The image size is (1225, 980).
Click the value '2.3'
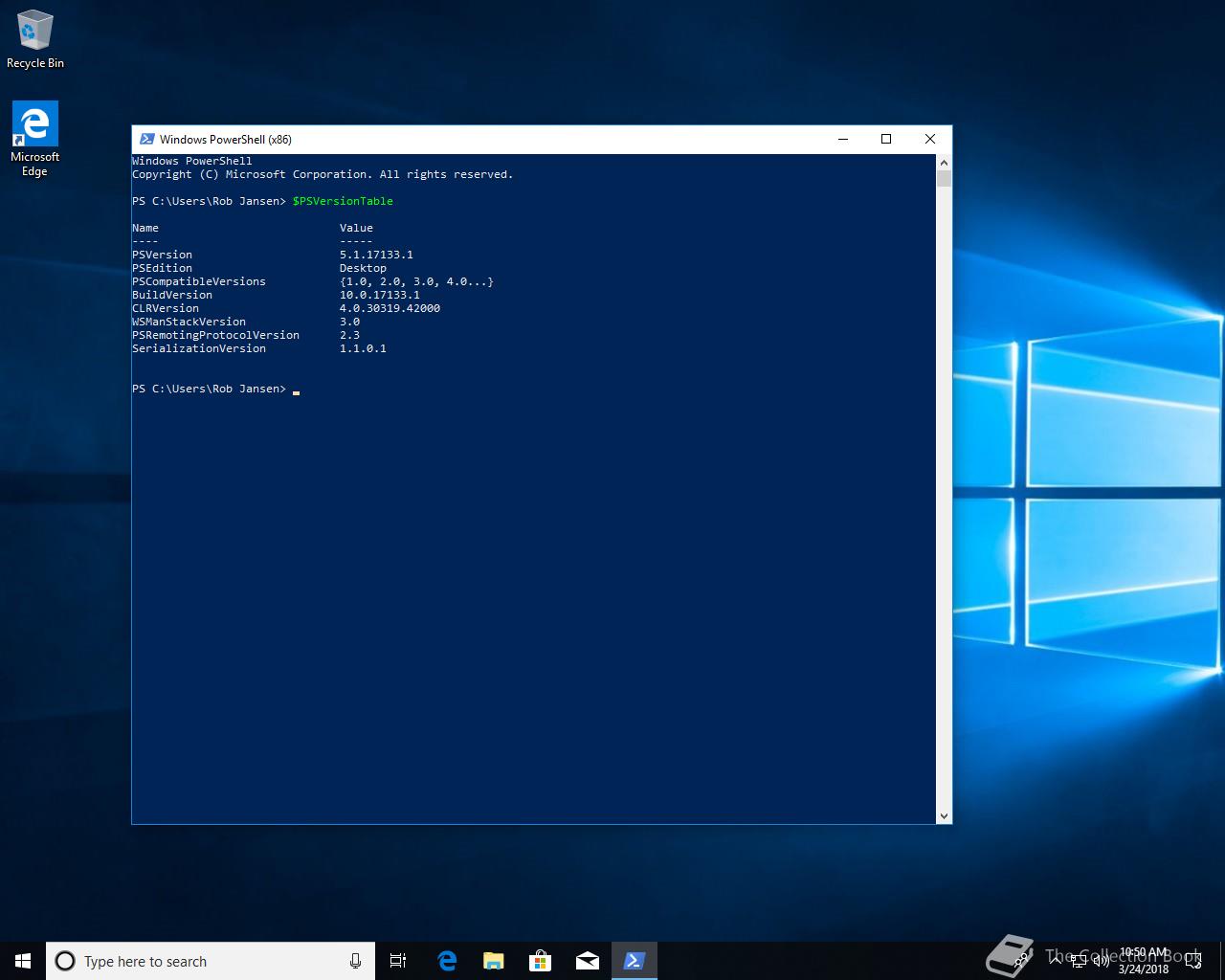point(349,335)
